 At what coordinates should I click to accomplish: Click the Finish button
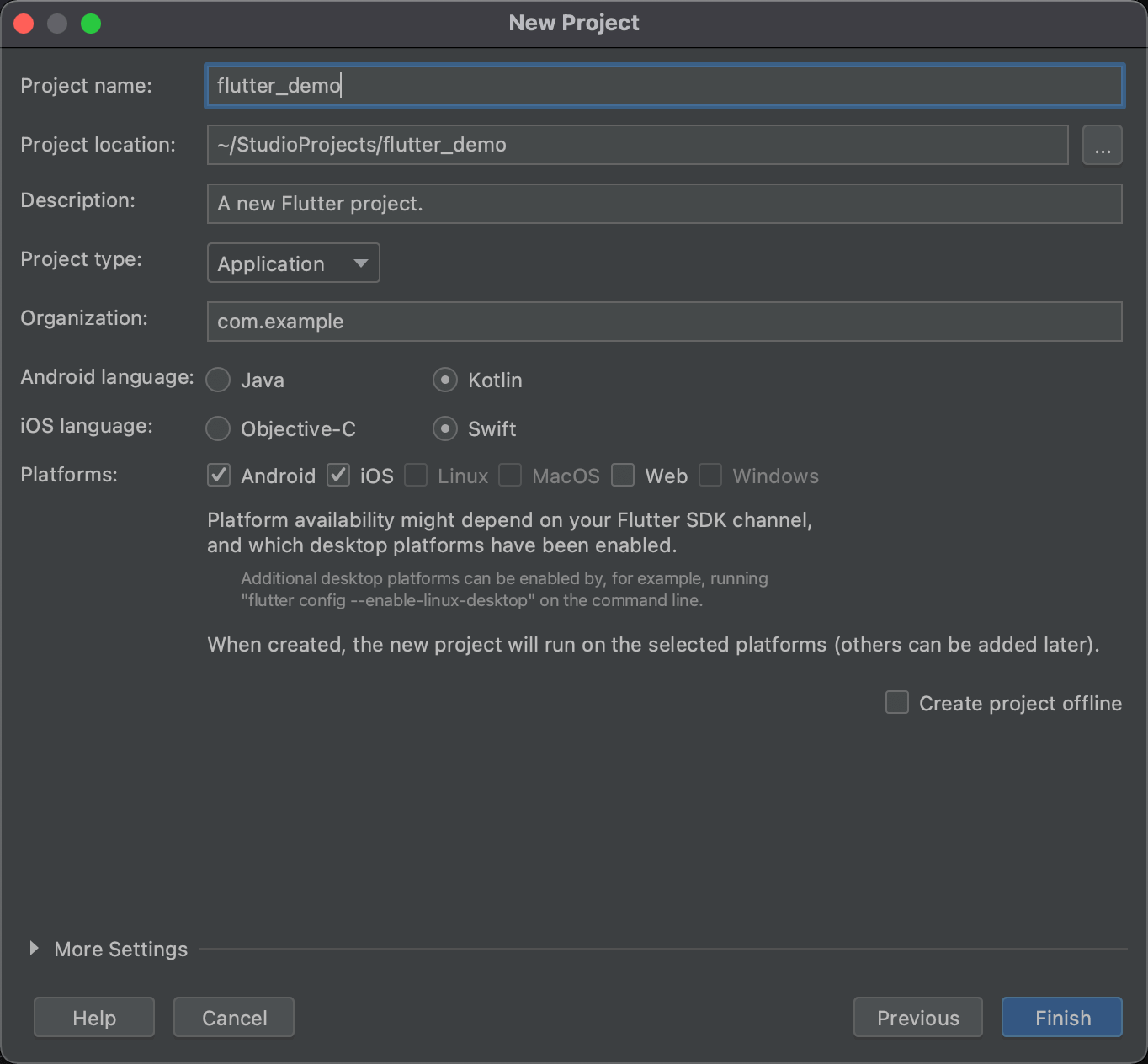pyautogui.click(x=1061, y=1017)
